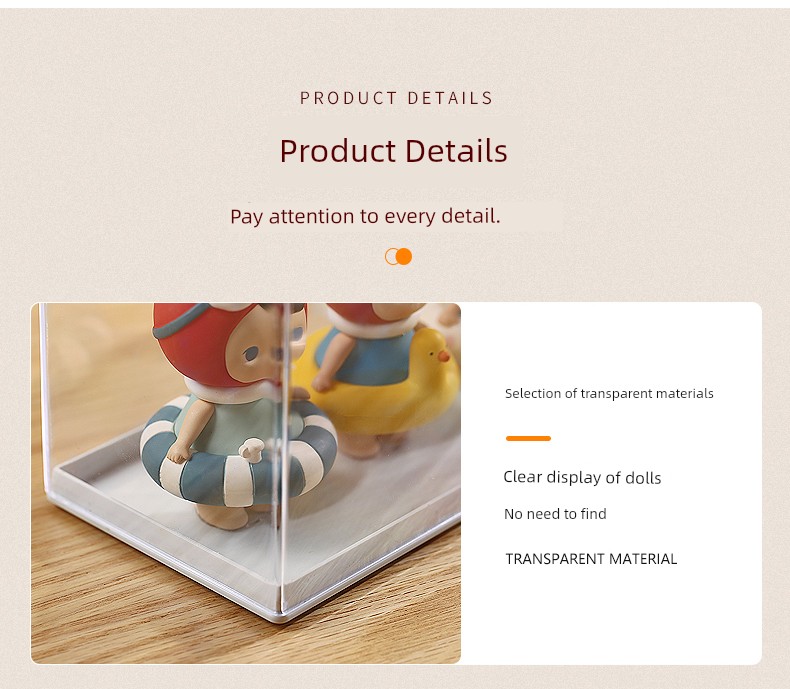The width and height of the screenshot is (790, 689).
Task: Click the hollow outlined circle
Action: (391, 257)
